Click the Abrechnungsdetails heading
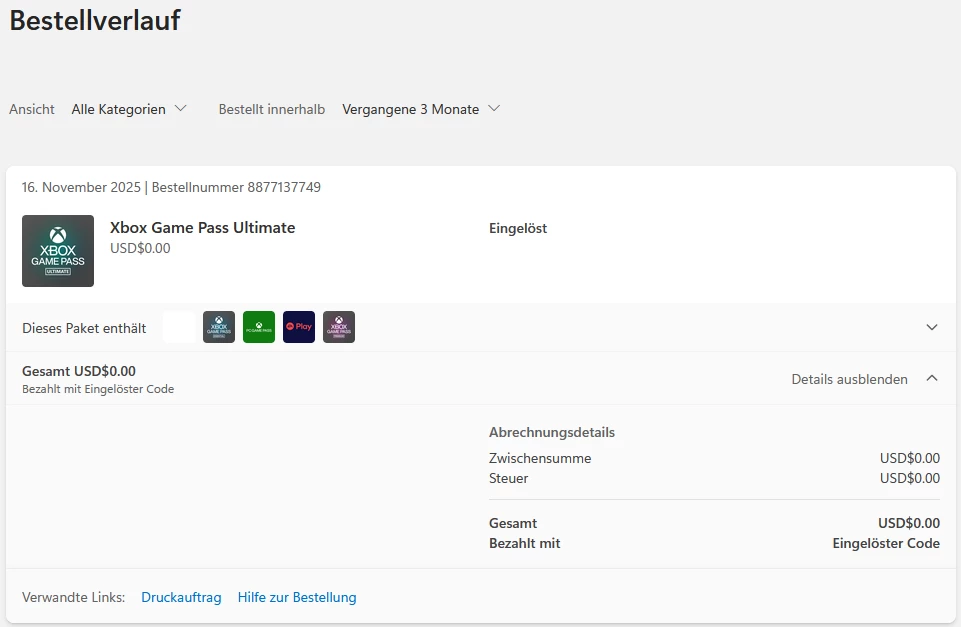Screen dimensions: 961x627 point(552,432)
